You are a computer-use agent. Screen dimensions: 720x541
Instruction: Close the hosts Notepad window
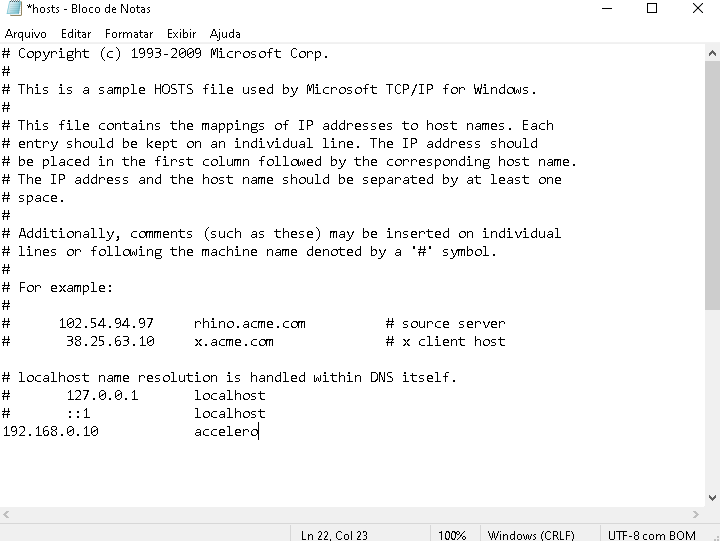tap(698, 8)
